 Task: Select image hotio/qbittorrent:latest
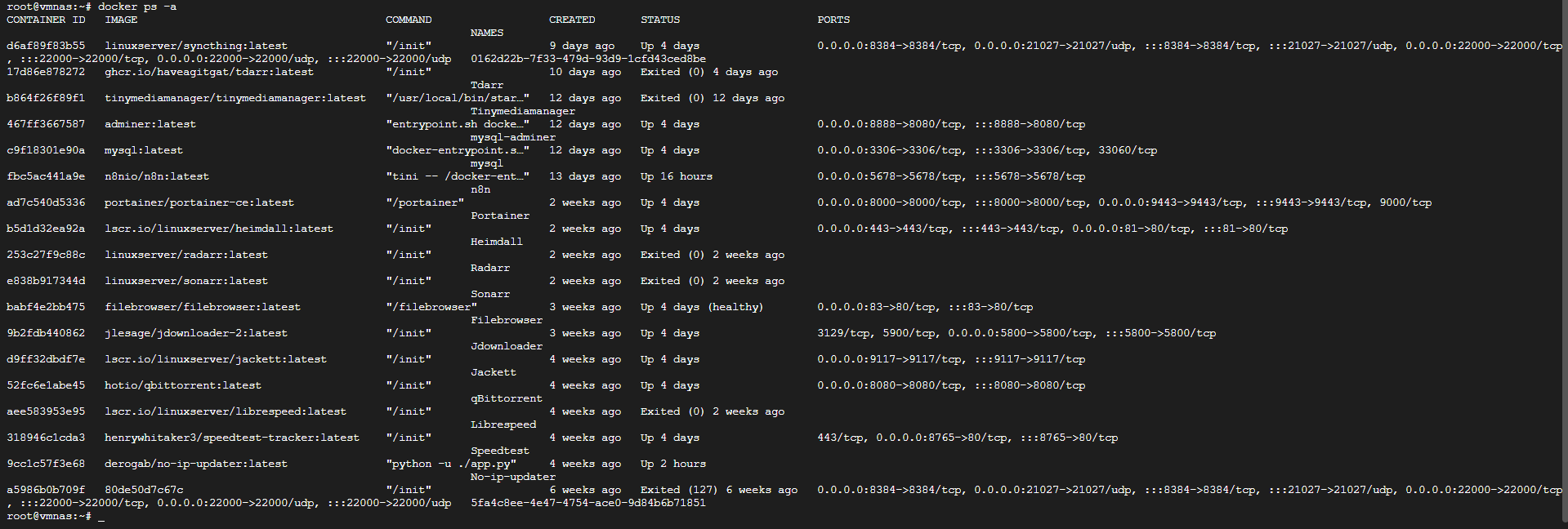pyautogui.click(x=183, y=385)
